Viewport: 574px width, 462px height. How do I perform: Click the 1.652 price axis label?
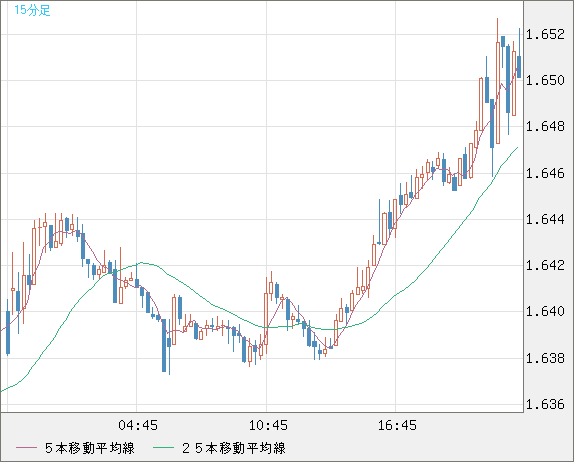[545, 34]
